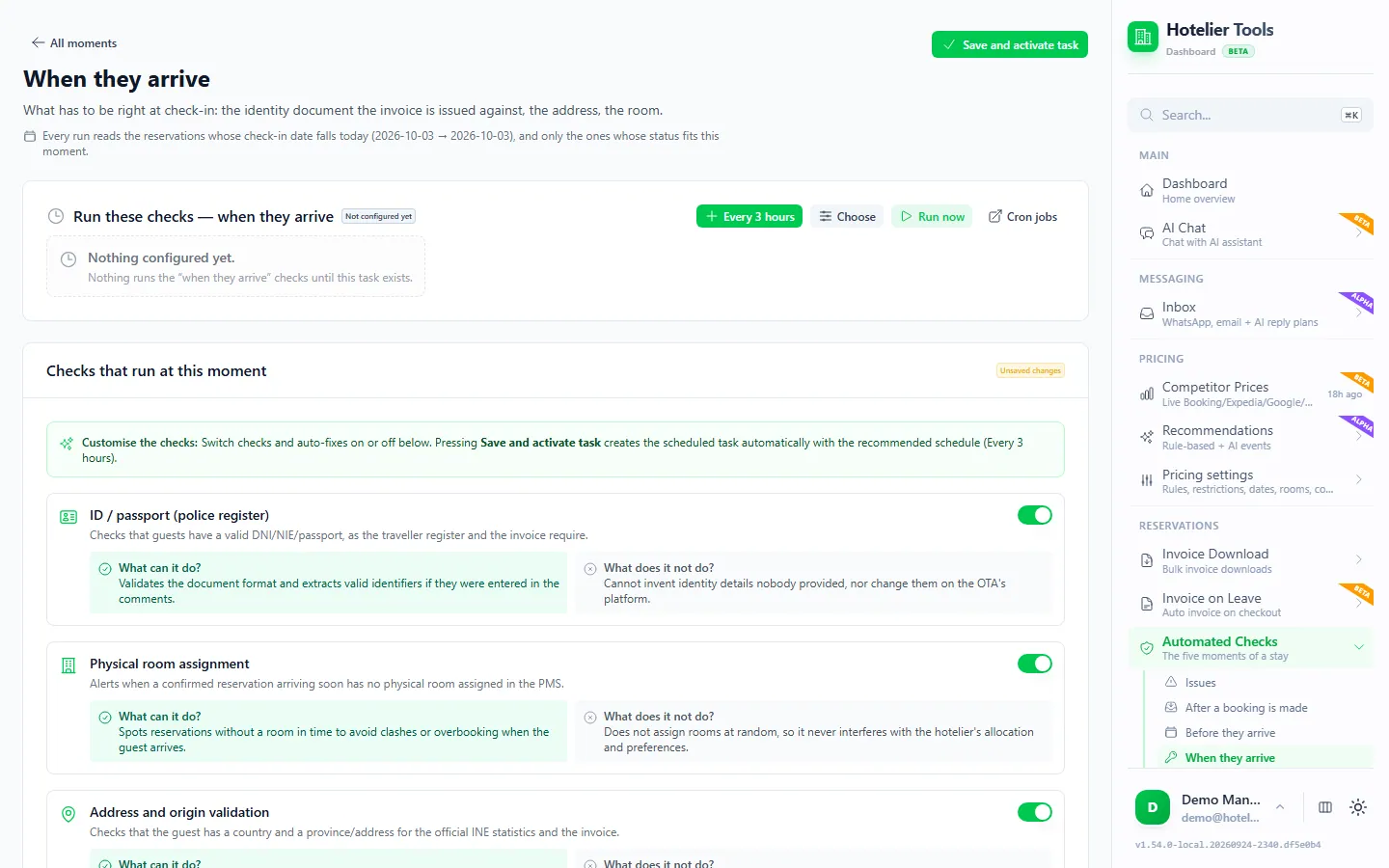The height and width of the screenshot is (868, 1389).
Task: Open AI Chat from its chat icon
Action: pos(1147,233)
